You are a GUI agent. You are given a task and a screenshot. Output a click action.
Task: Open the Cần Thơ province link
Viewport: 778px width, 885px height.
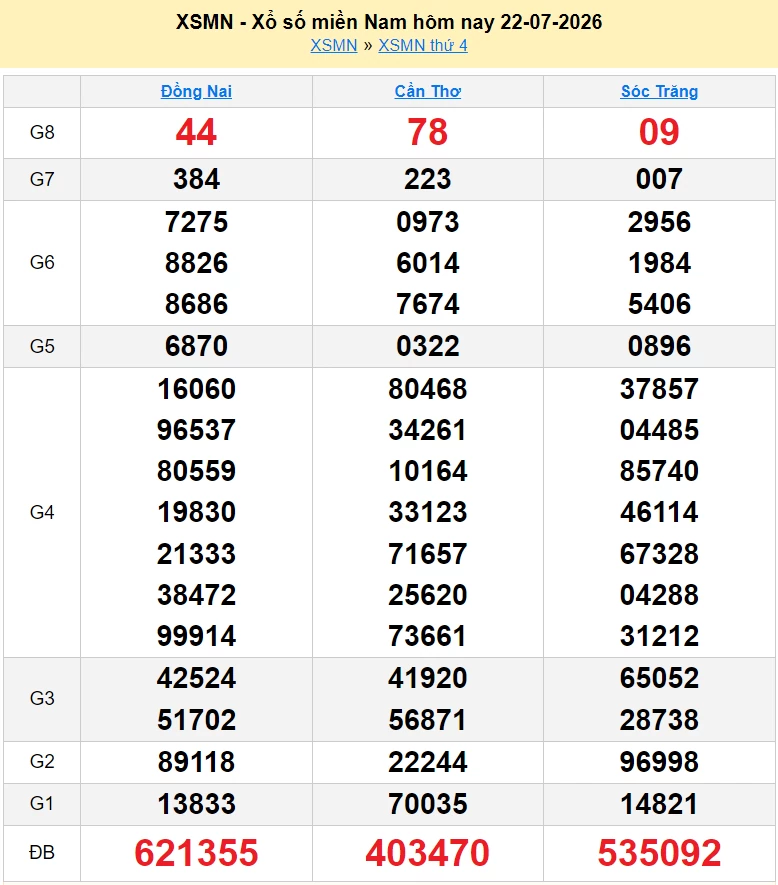[427, 91]
